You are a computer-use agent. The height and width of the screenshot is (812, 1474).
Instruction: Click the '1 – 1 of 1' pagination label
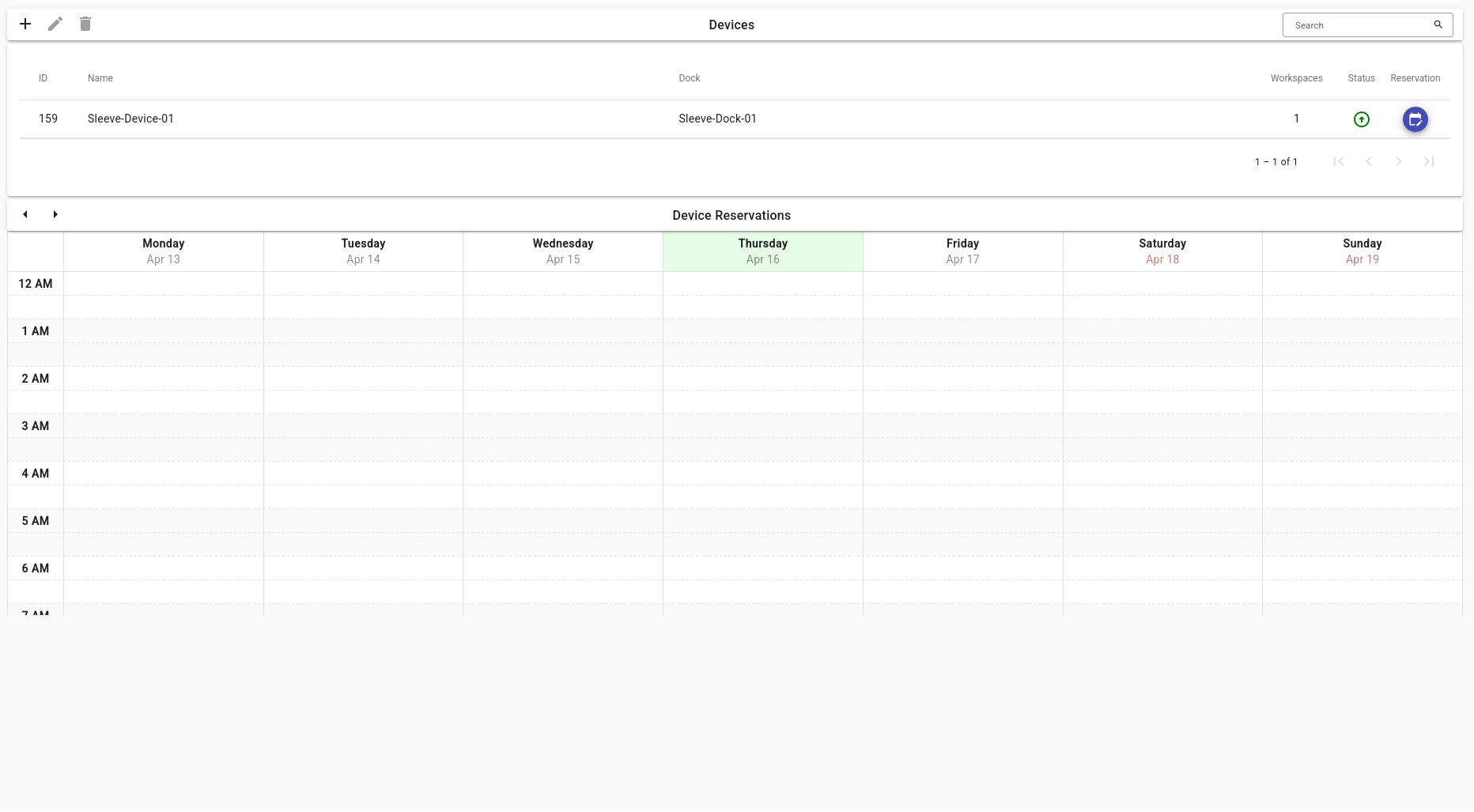1276,161
